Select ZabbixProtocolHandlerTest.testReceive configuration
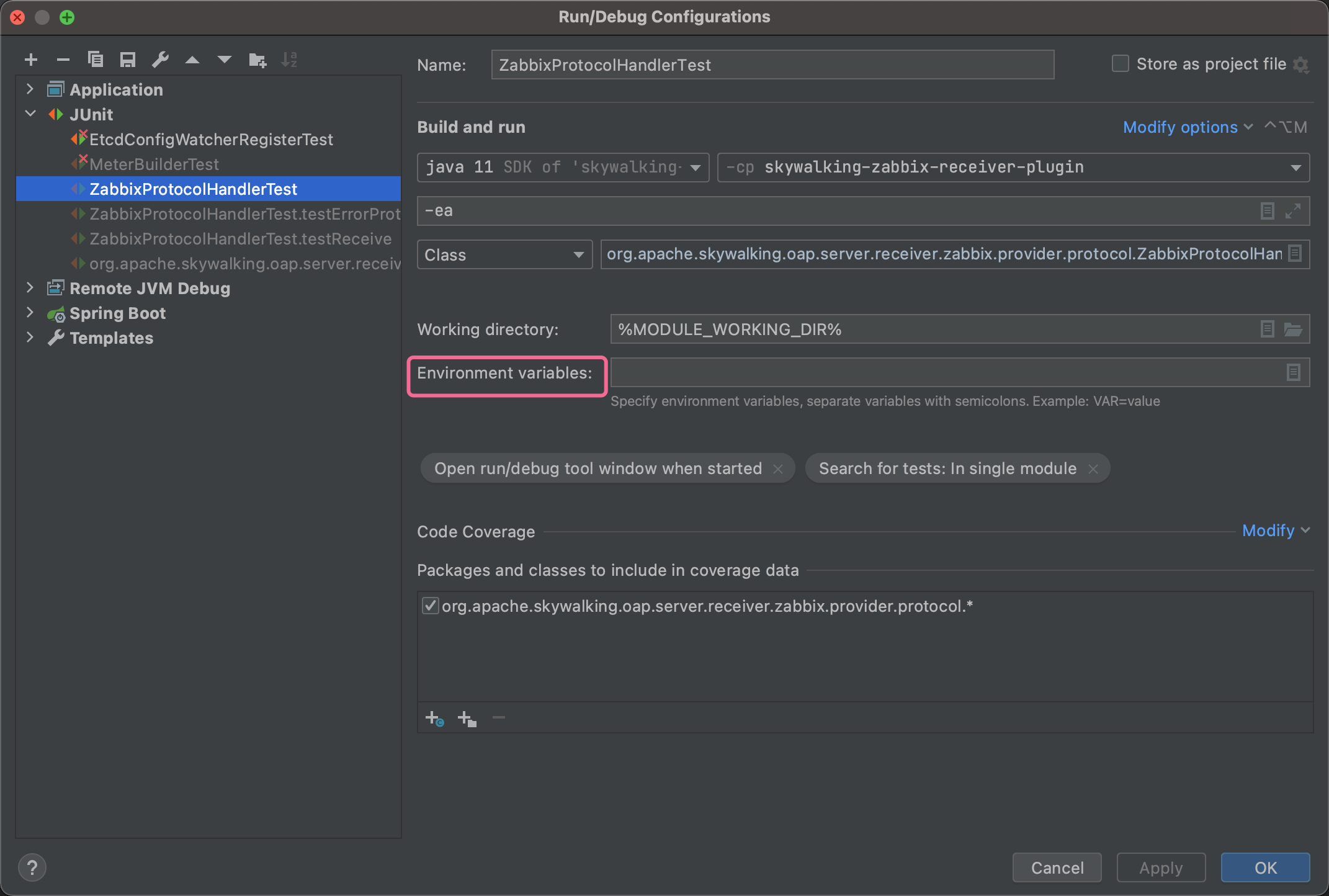The width and height of the screenshot is (1329, 896). pos(240,239)
